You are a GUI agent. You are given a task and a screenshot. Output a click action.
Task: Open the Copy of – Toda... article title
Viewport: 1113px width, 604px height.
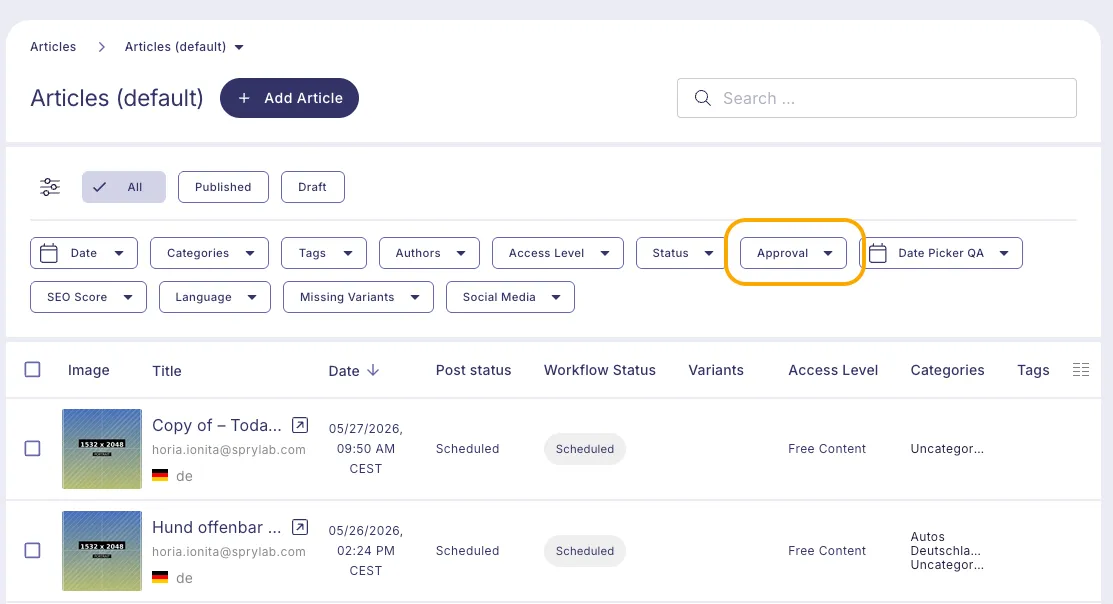pyautogui.click(x=216, y=425)
